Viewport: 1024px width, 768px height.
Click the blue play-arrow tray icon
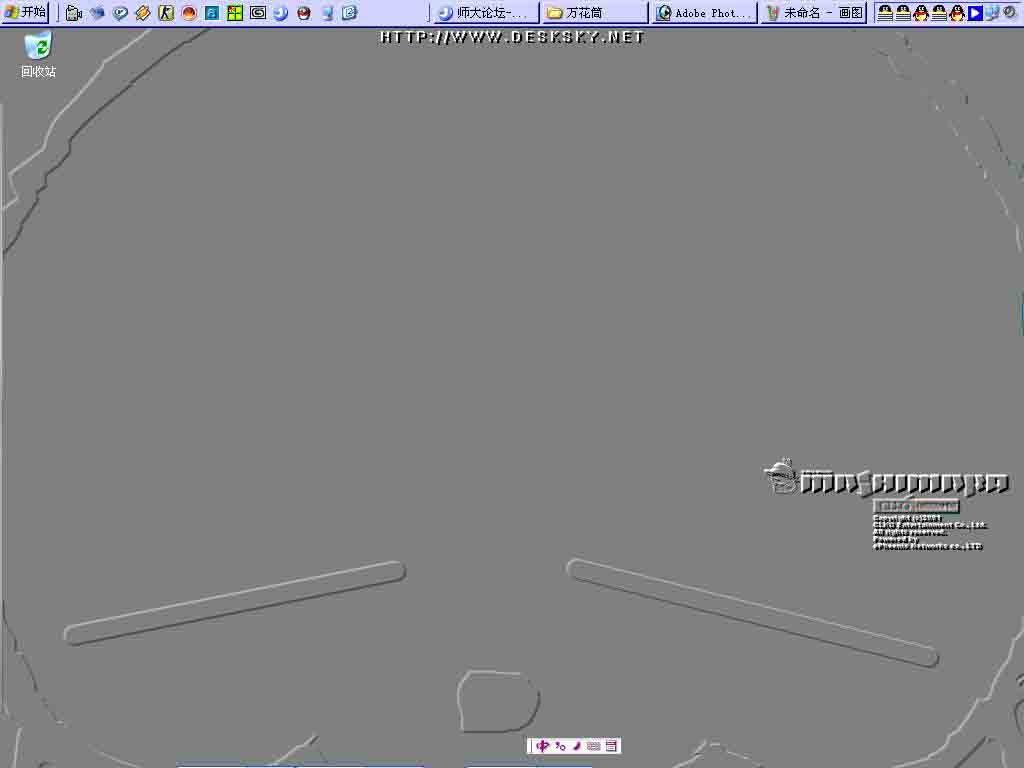click(975, 13)
